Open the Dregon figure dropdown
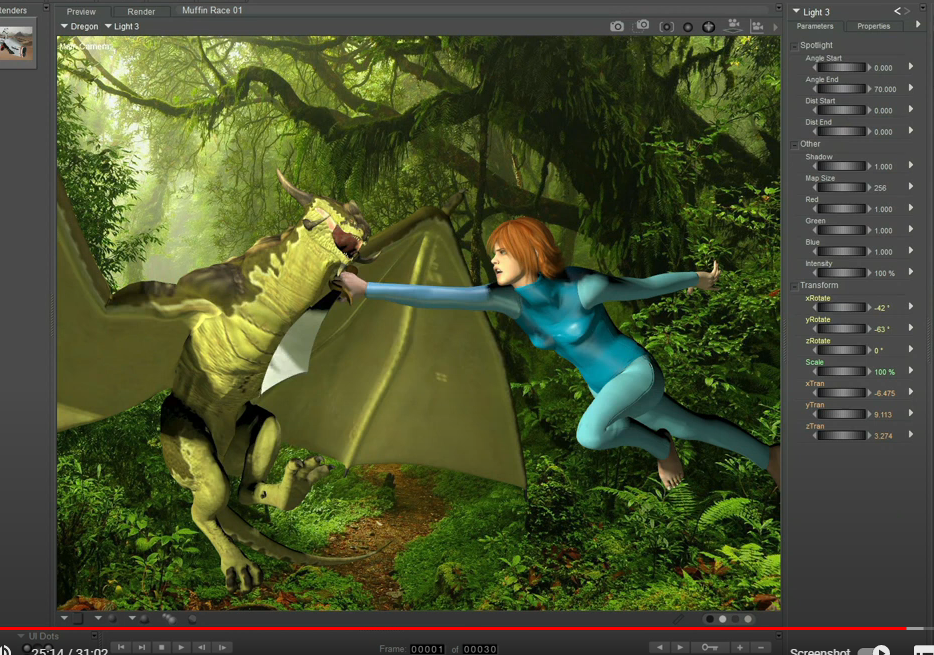This screenshot has height=655, width=934. pos(79,27)
